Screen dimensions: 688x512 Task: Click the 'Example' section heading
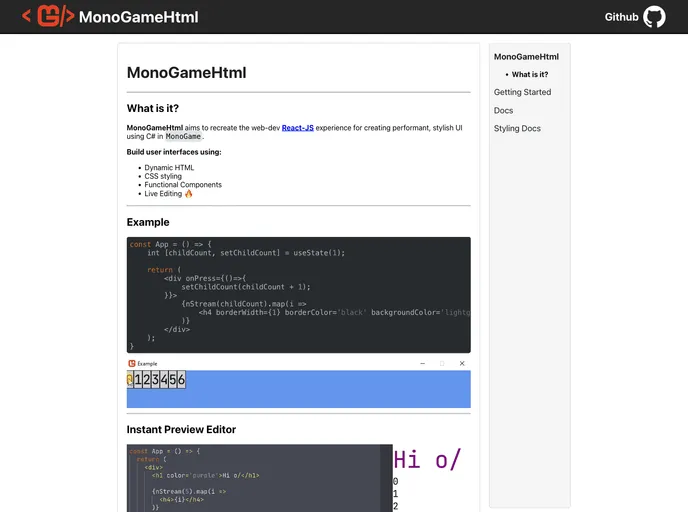(x=148, y=222)
